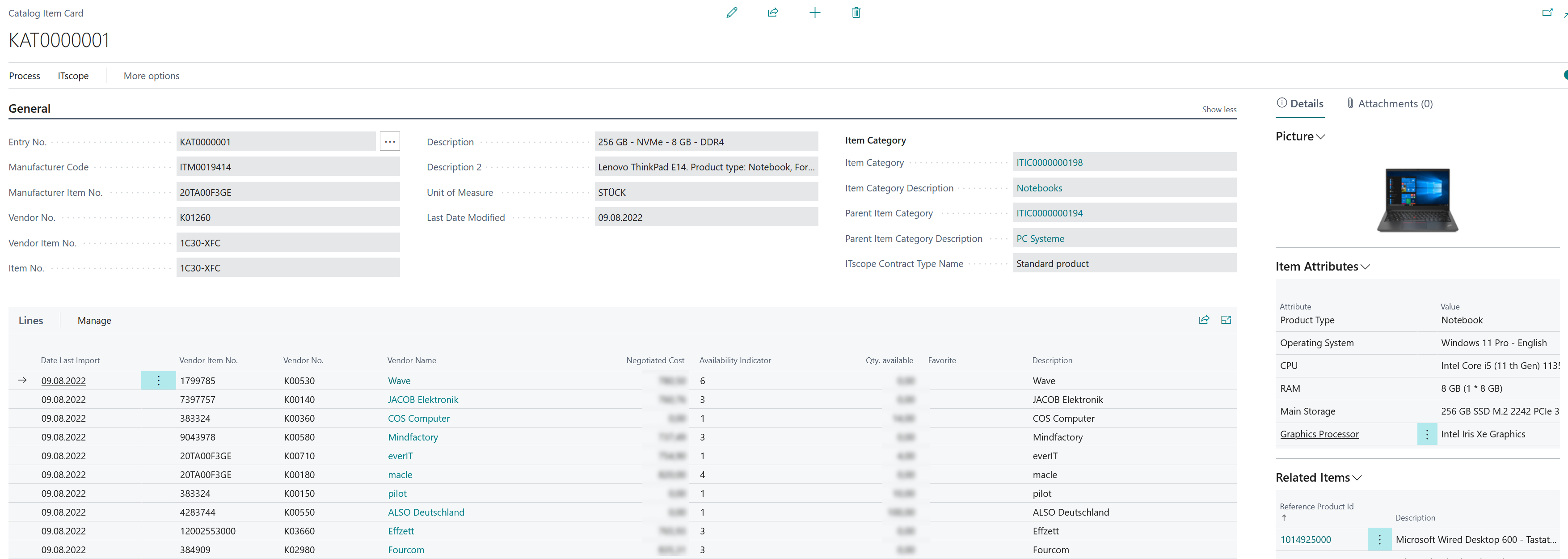Click the pencil edit icon

point(732,13)
